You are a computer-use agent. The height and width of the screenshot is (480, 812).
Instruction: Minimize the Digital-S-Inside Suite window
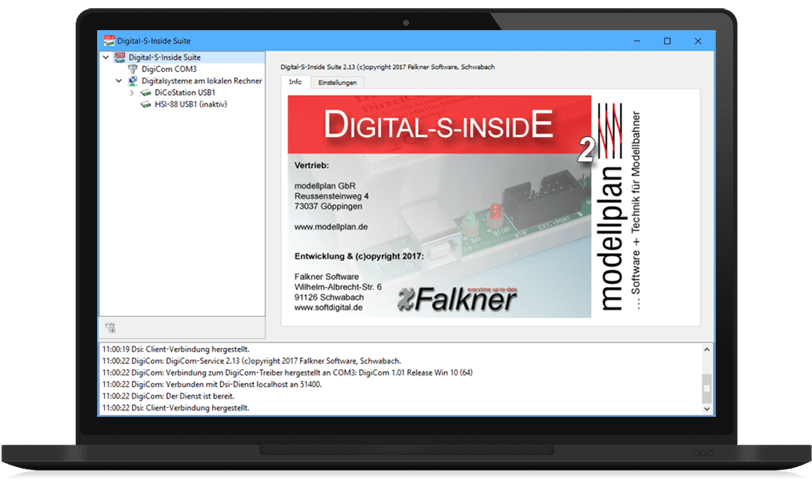(x=637, y=41)
